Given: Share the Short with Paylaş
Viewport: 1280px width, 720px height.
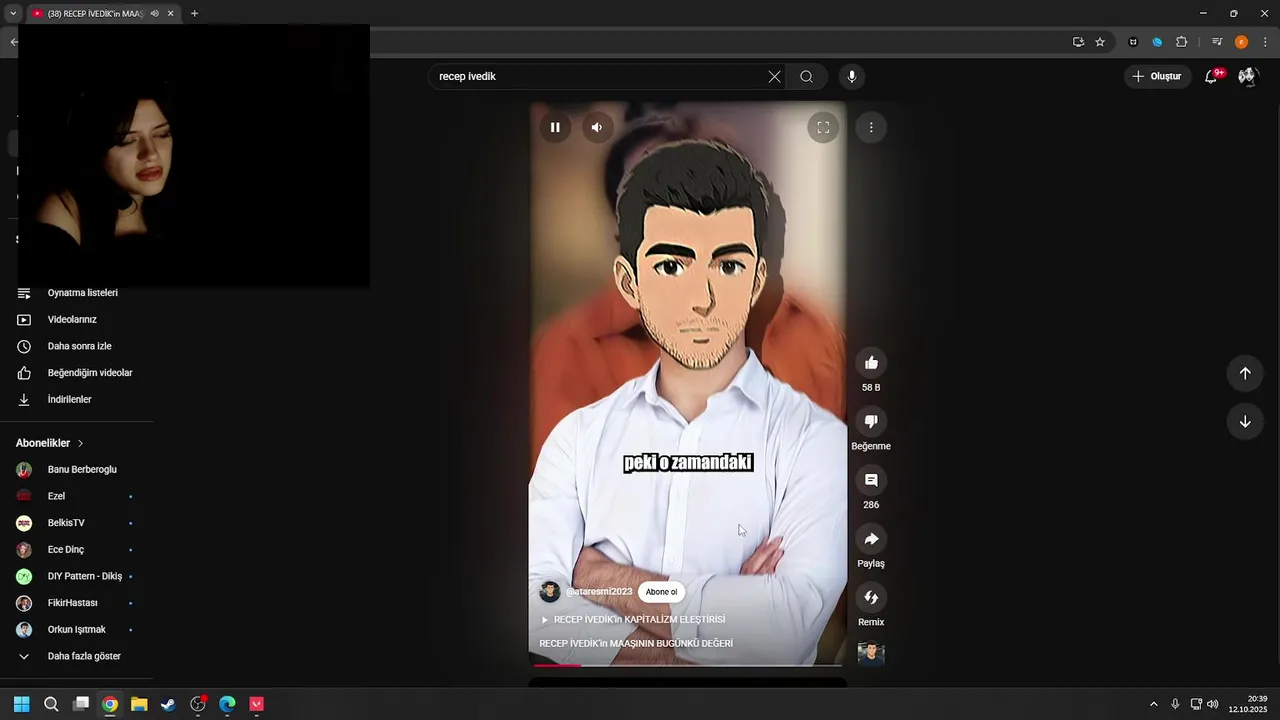Looking at the screenshot, I should (x=871, y=539).
